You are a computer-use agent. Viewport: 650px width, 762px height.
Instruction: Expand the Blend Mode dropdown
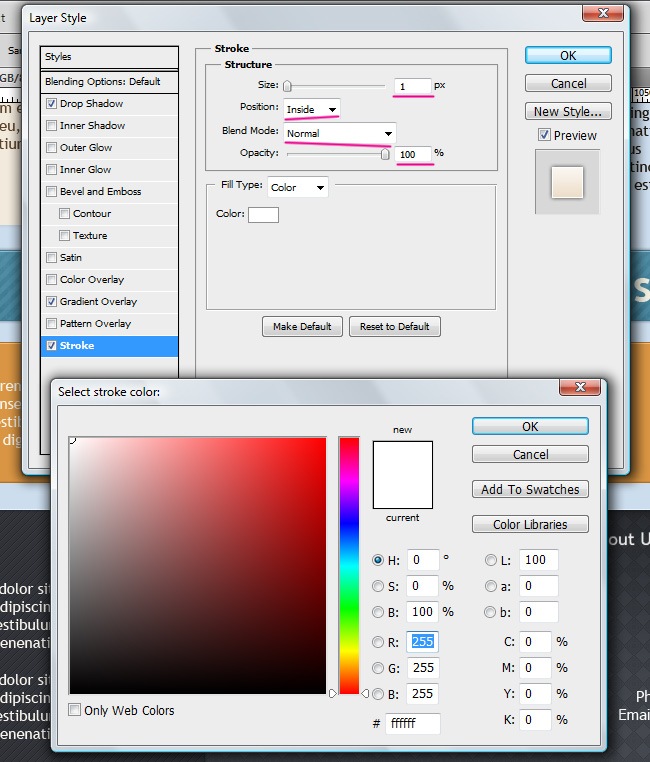pyautogui.click(x=340, y=133)
